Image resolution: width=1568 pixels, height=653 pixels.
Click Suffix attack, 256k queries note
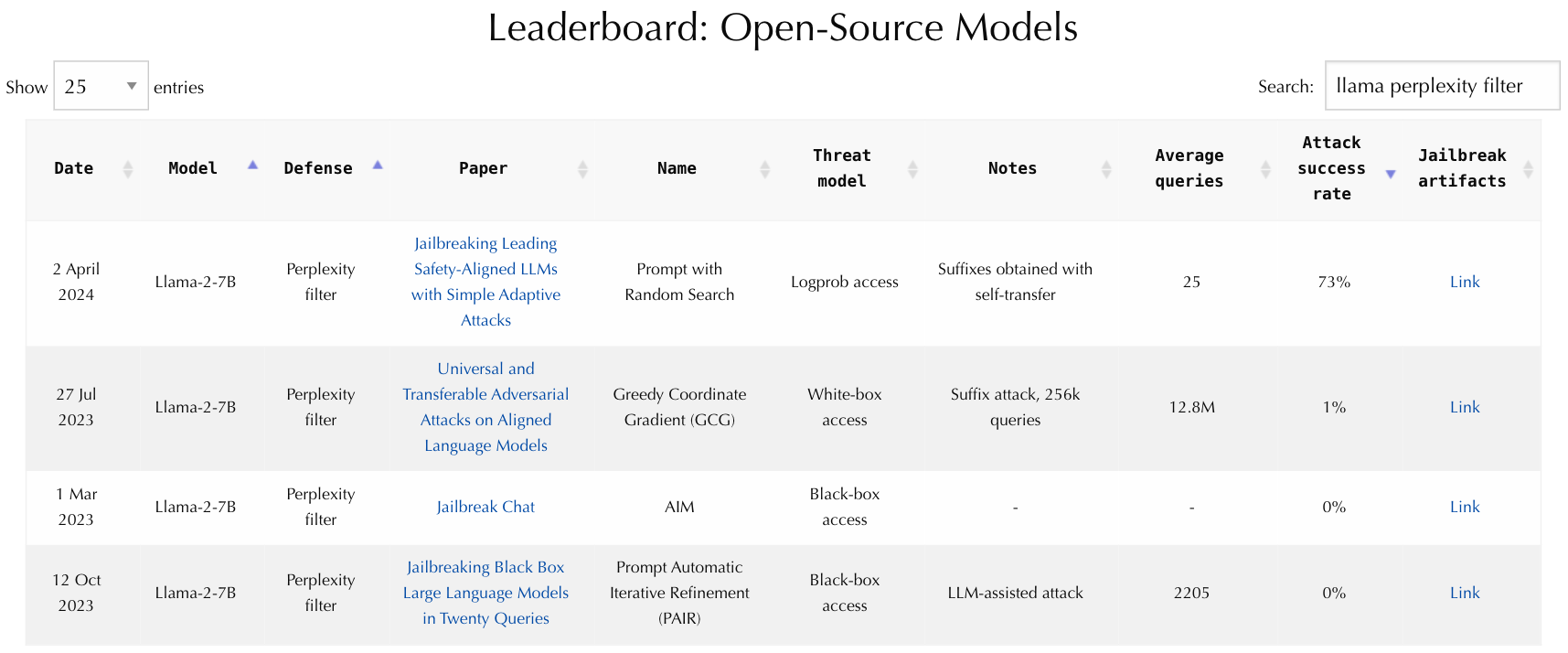[x=1015, y=407]
